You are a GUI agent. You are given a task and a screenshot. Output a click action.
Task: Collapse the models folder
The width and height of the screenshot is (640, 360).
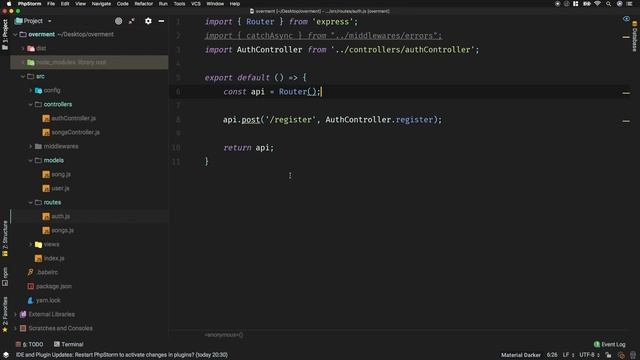pyautogui.click(x=31, y=160)
